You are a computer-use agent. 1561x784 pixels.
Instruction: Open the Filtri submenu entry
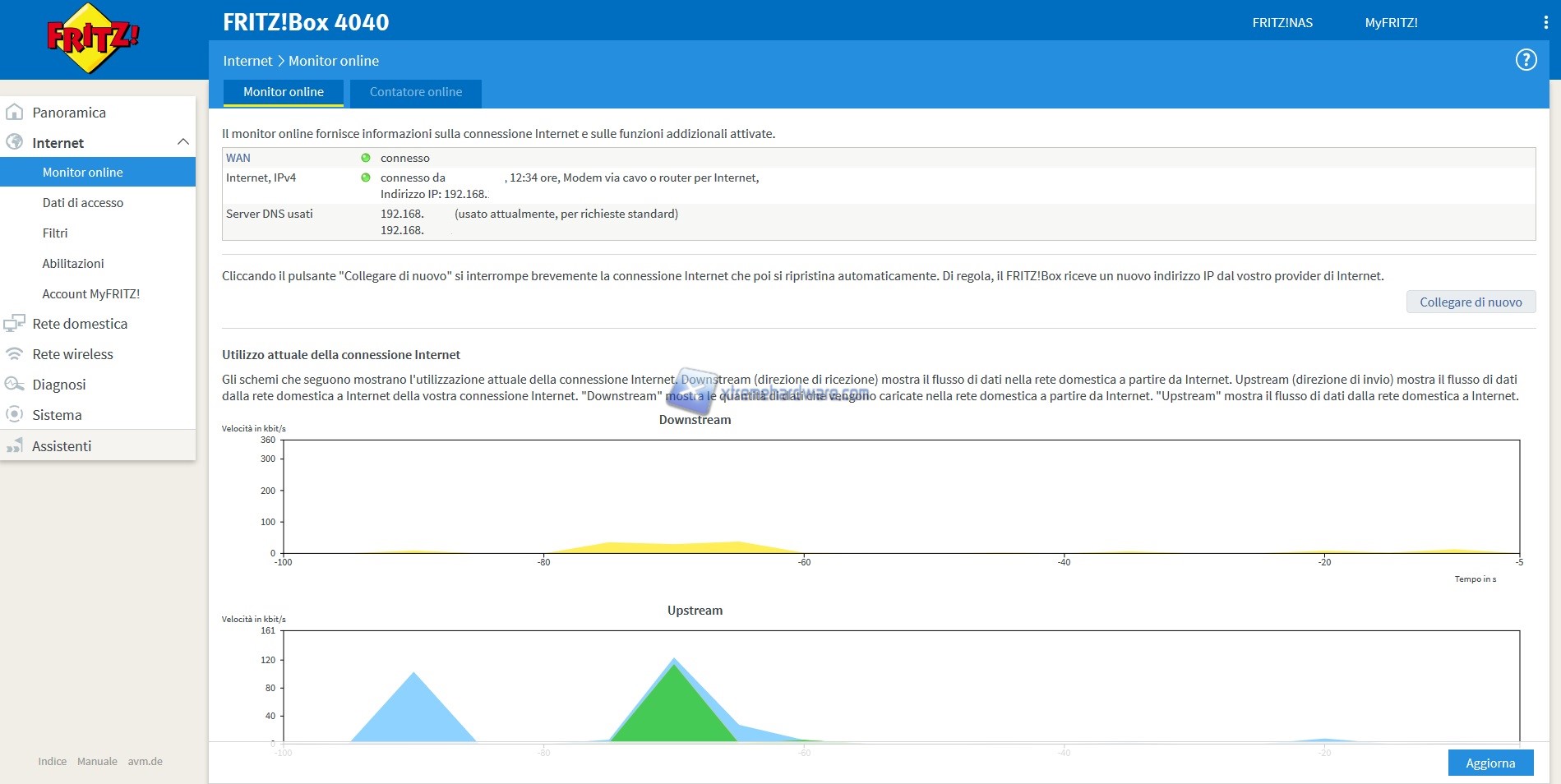(55, 233)
